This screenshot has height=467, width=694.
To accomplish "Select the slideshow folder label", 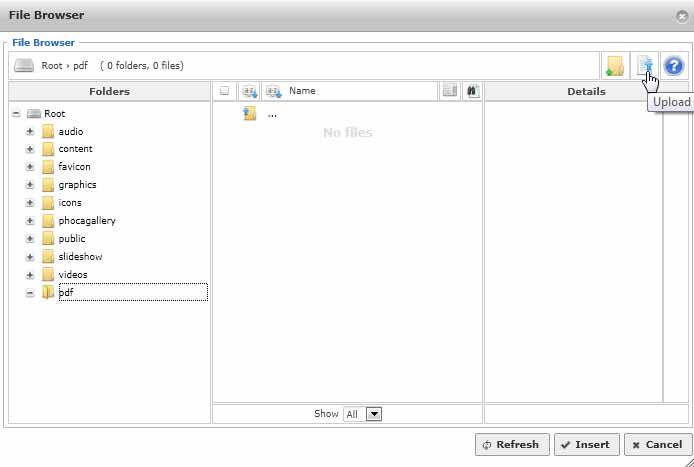I will [x=81, y=257].
